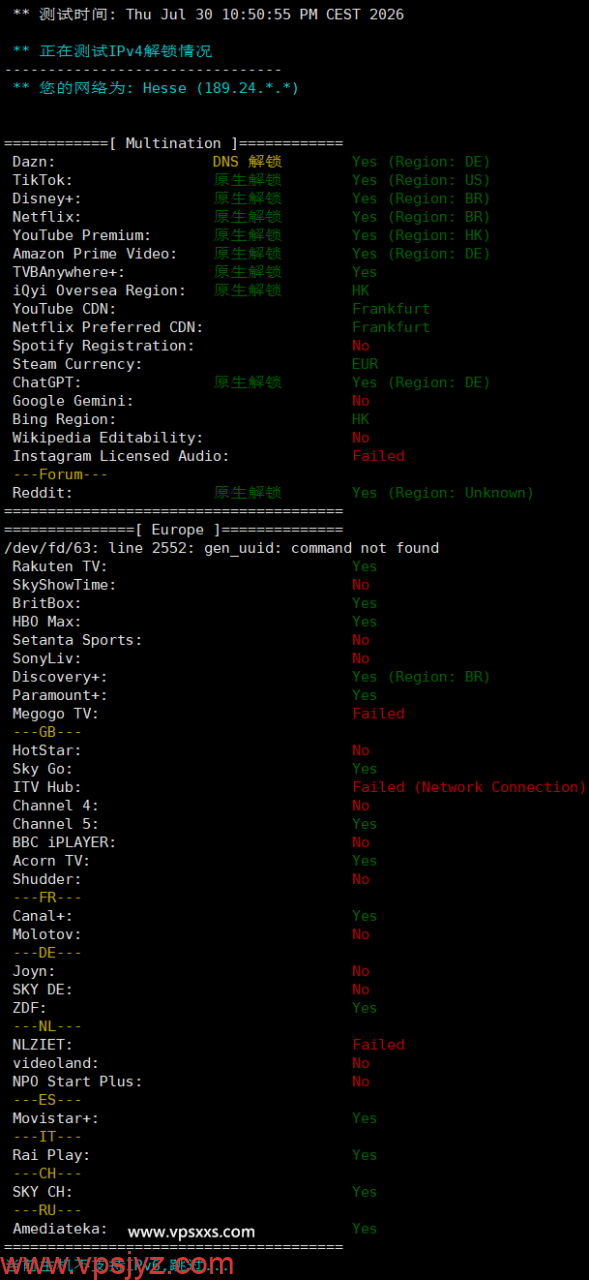Click the test time timestamp line
The width and height of the screenshot is (589, 1280).
[208, 15]
